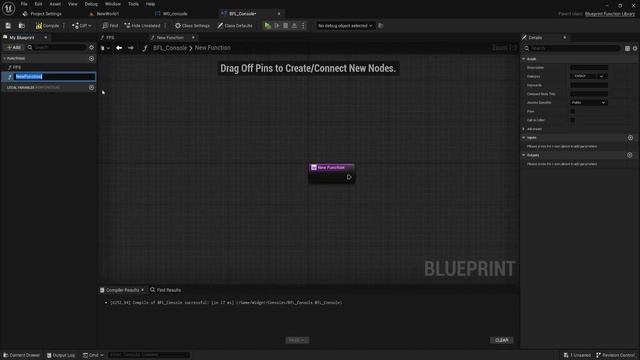Add a new output parameter
Viewport: 640px width, 360px height.
point(630,155)
